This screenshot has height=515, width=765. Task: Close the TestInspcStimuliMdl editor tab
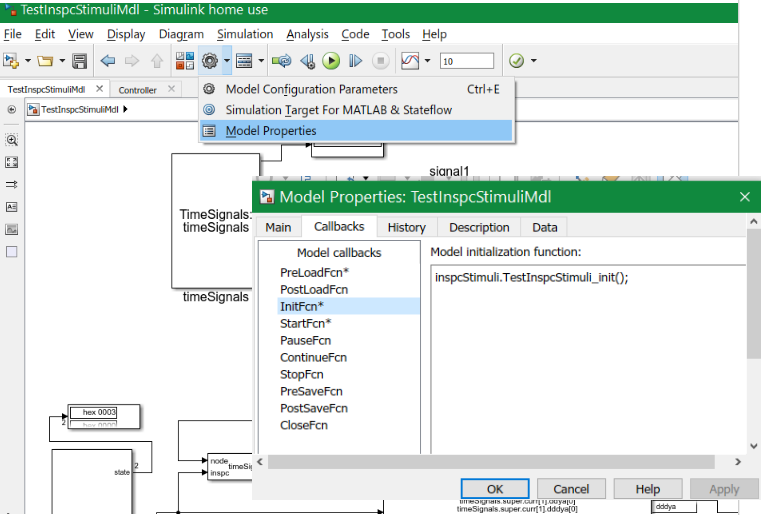[100, 89]
